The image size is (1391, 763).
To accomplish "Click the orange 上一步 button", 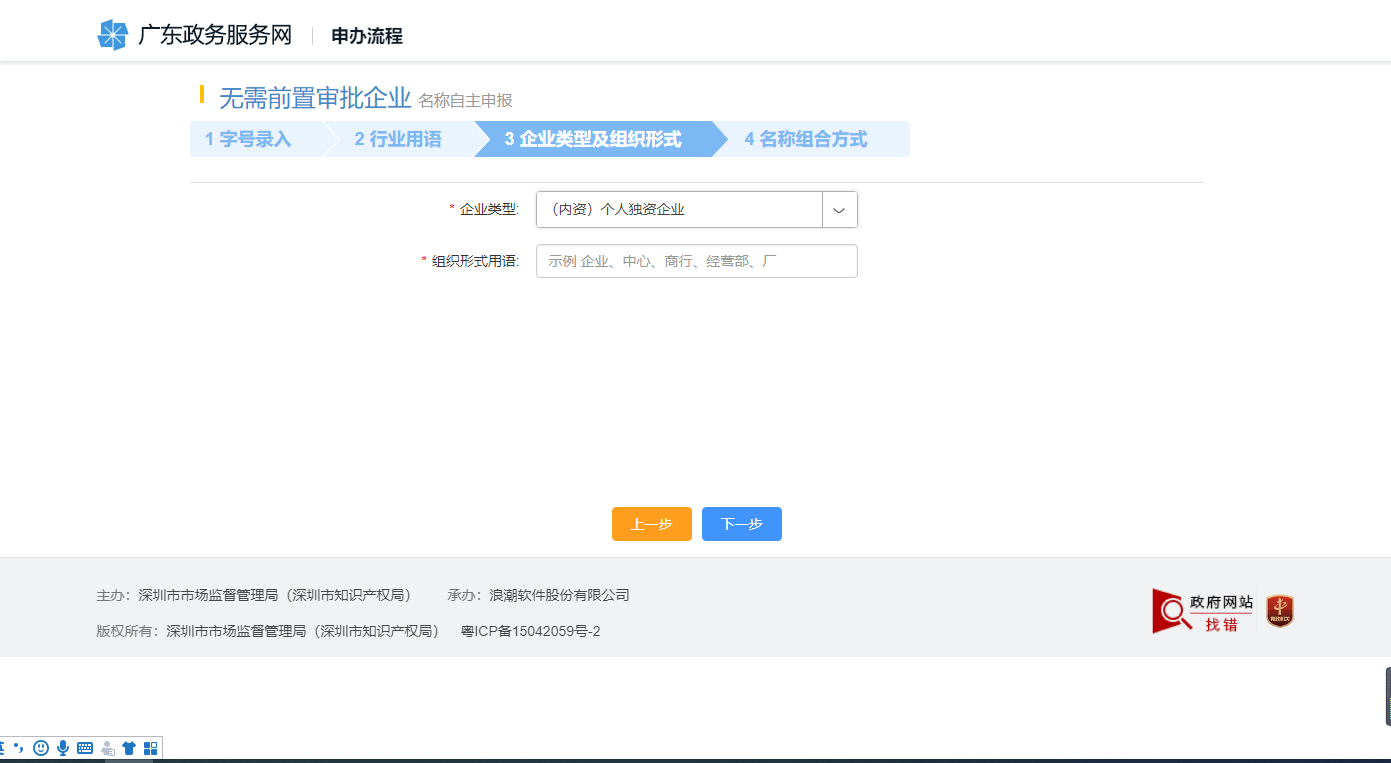I will (x=651, y=523).
